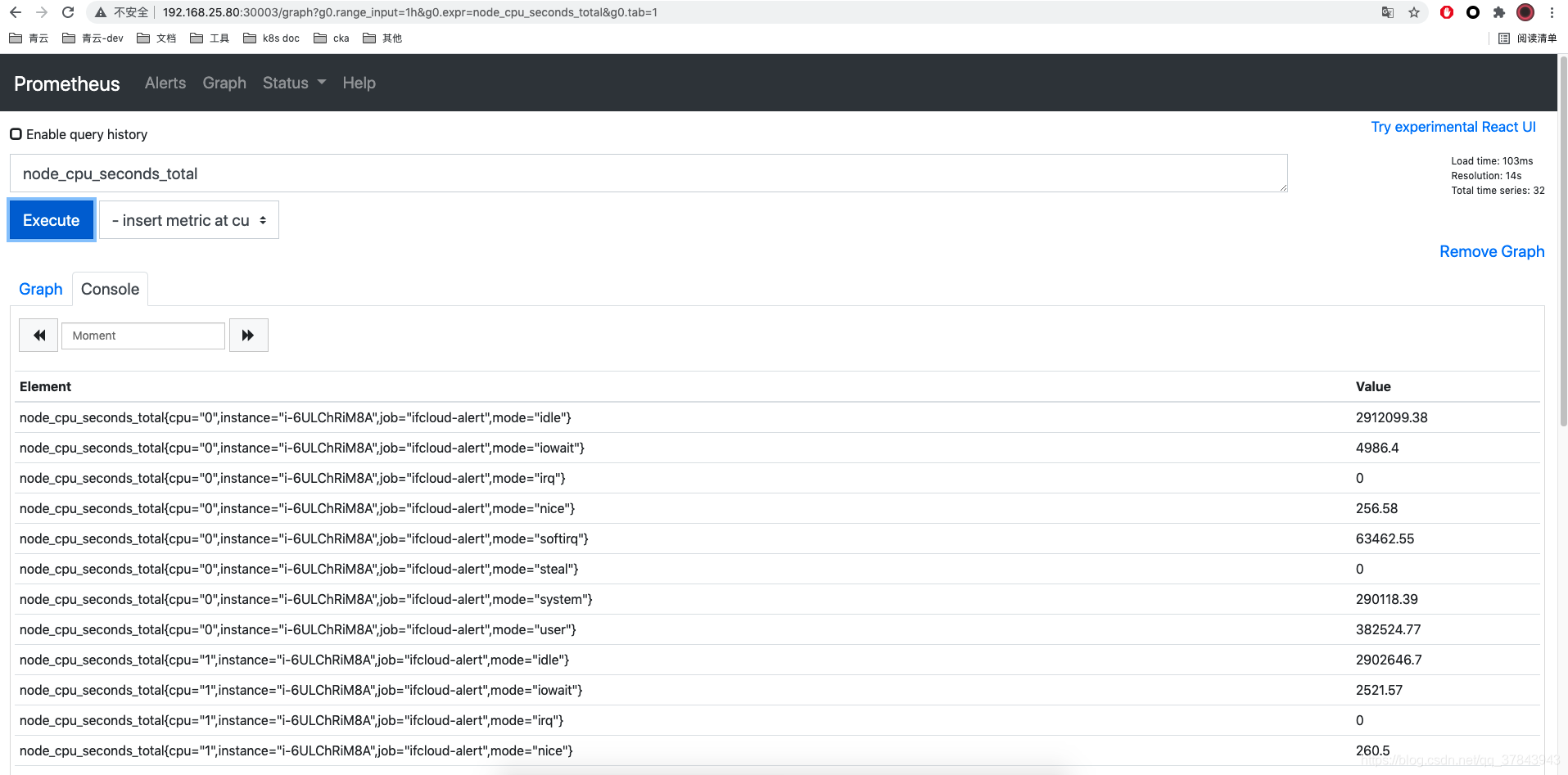This screenshot has width=1568, height=775.
Task: Click the Resolution: 14s text
Action: [x=1486, y=176]
